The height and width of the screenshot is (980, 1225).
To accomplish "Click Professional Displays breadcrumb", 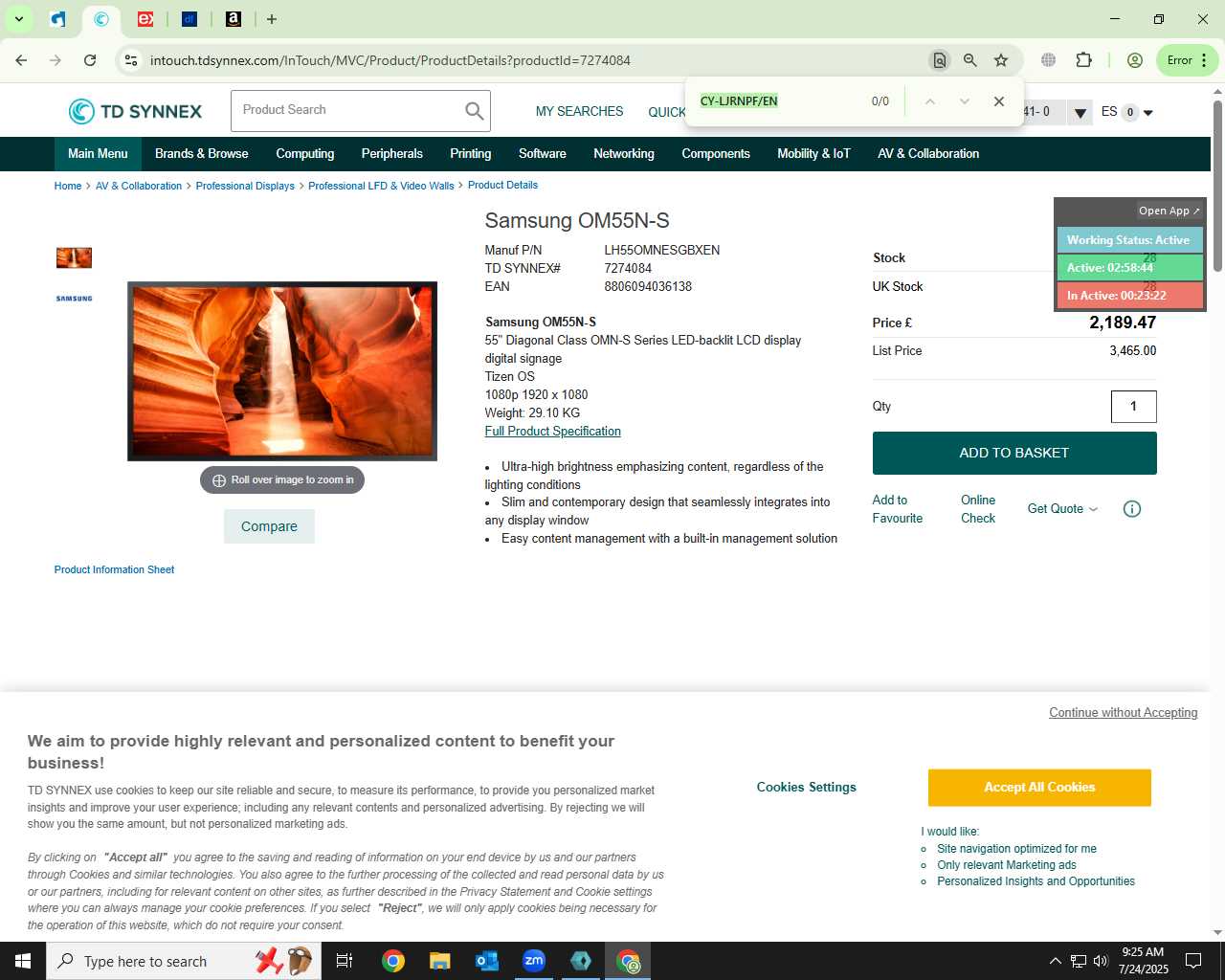I will pyautogui.click(x=245, y=186).
